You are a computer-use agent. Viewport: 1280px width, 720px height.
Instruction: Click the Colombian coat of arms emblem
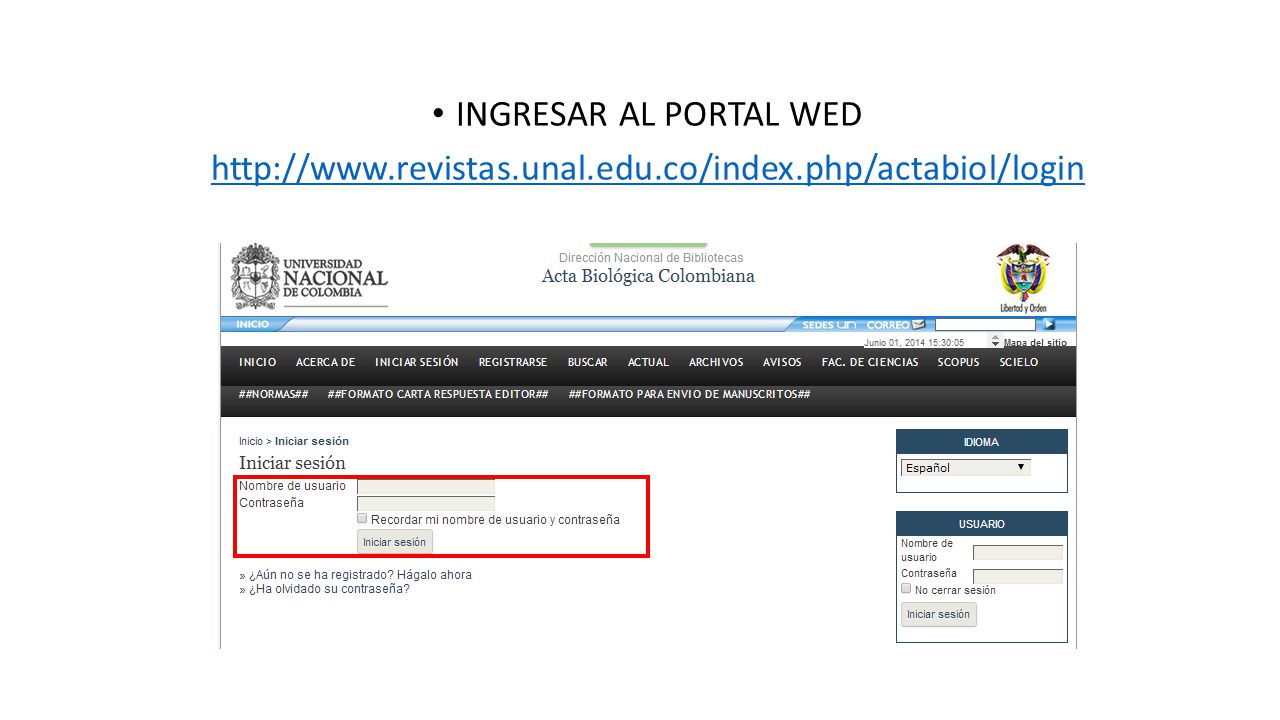click(x=1023, y=278)
